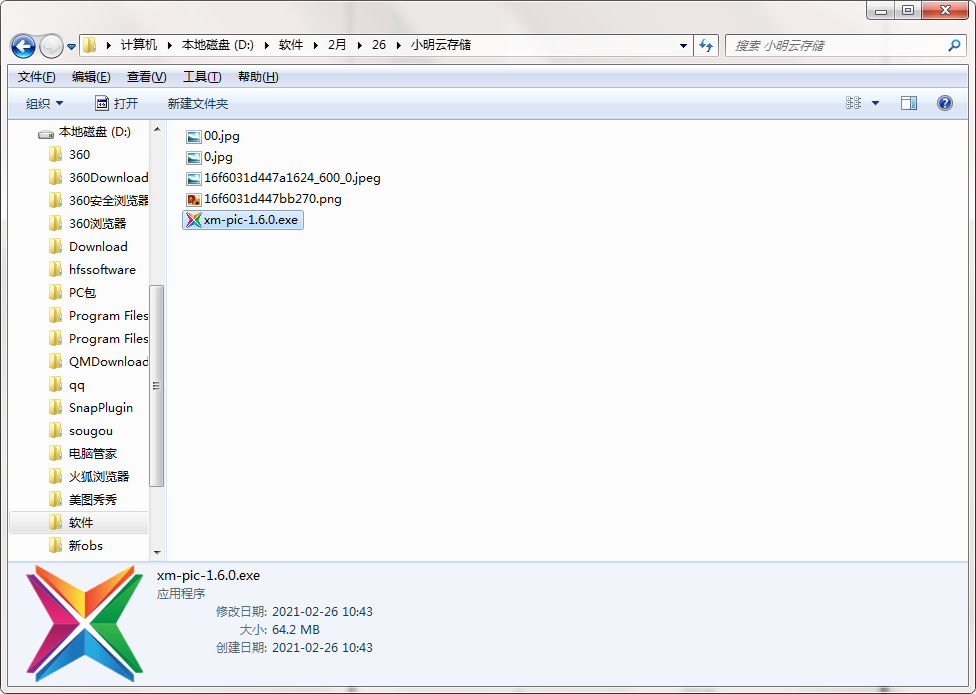Create a folder with 新建文件夹
The height and width of the screenshot is (694, 976).
(x=198, y=103)
